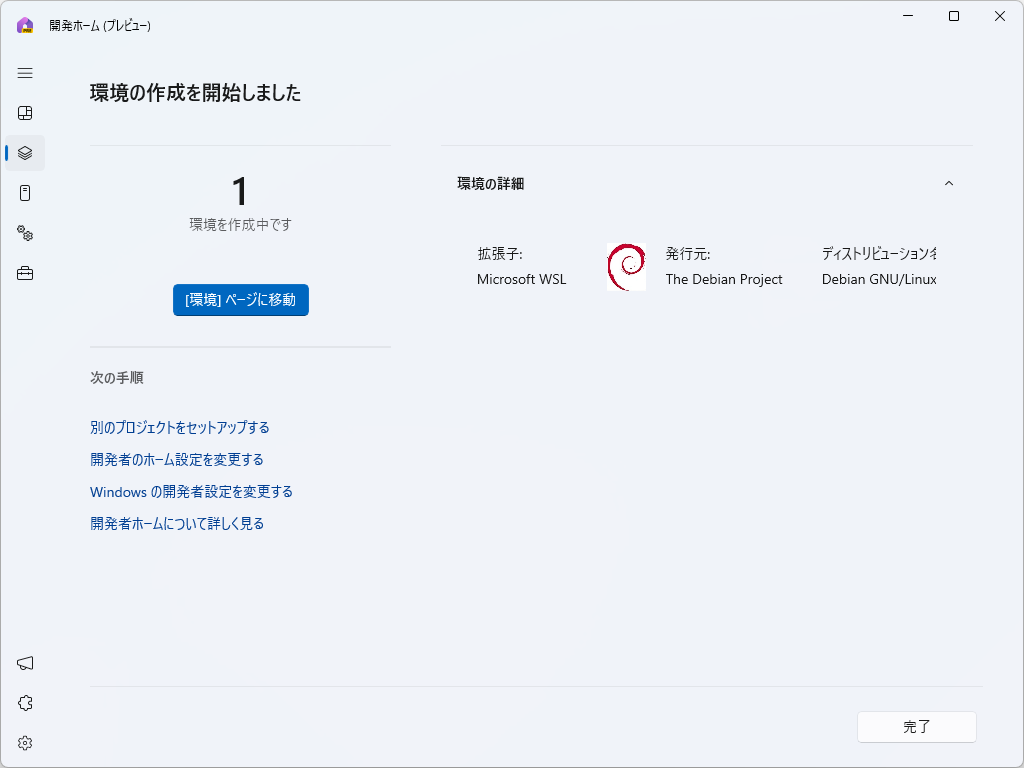Open 開発者ホームについて詳しく見る link
Viewport: 1024px width, 768px height.
coord(176,523)
